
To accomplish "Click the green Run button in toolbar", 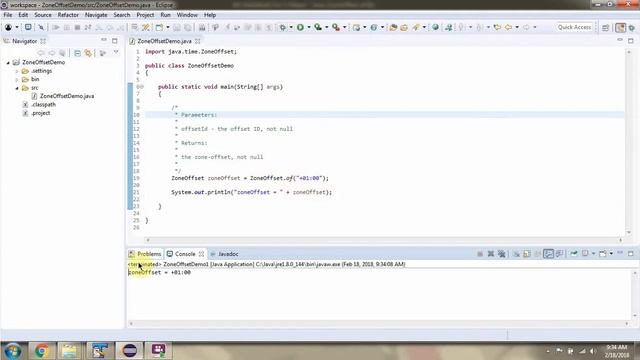I will pyautogui.click(x=300, y=27).
